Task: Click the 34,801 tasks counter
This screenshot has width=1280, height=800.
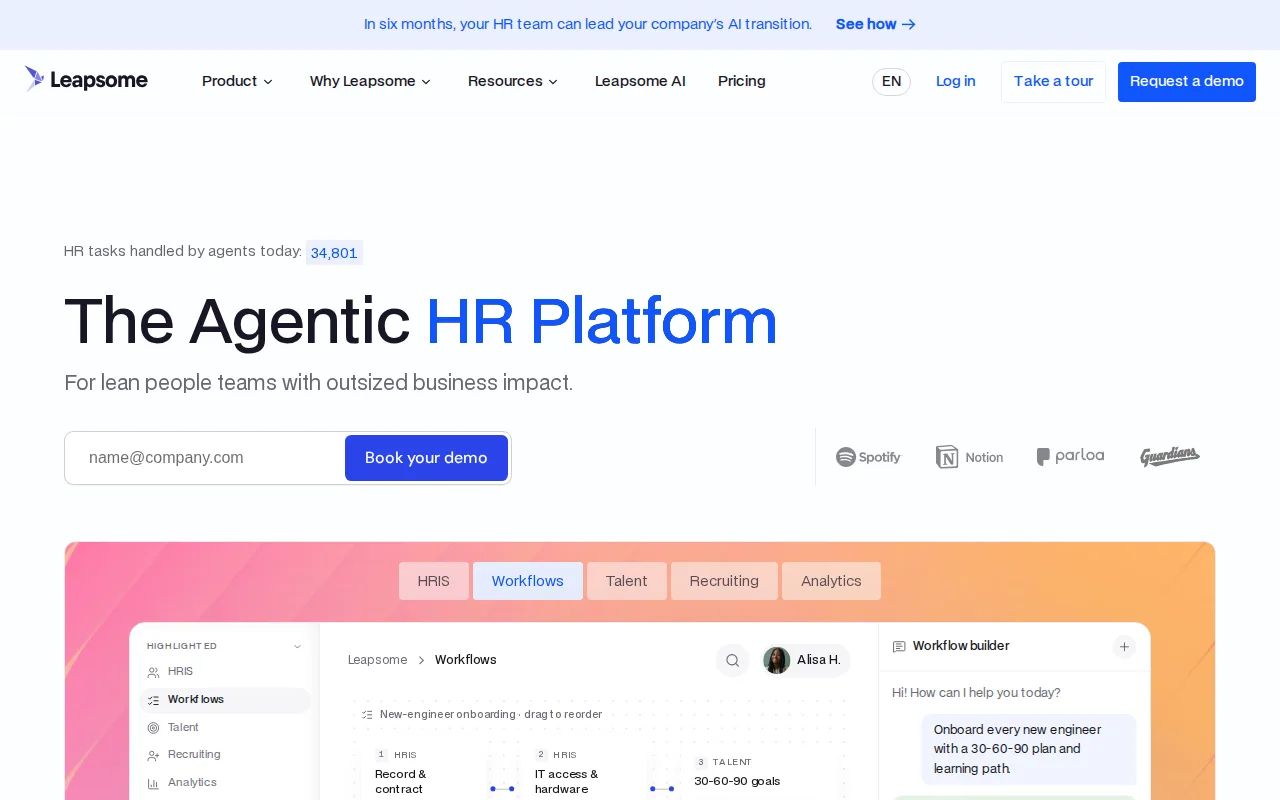Action: [334, 253]
